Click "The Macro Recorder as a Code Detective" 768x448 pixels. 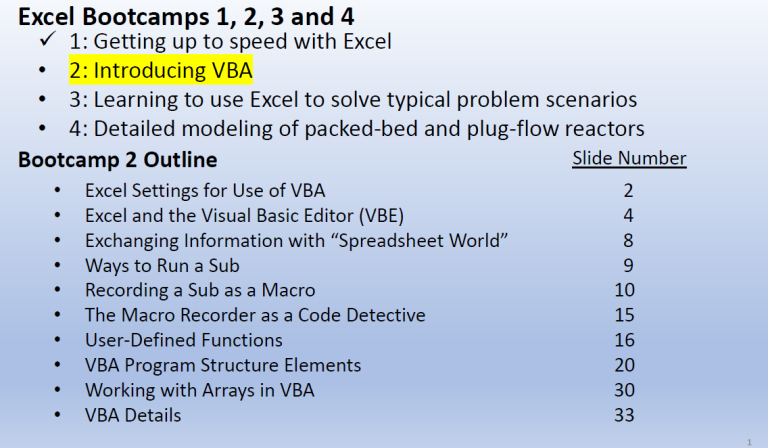pos(255,315)
